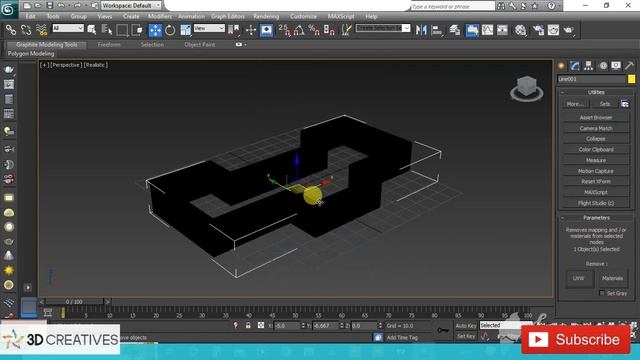Toggle the Angle Snap
Viewport: 640px width, 360px height.
(x=299, y=30)
